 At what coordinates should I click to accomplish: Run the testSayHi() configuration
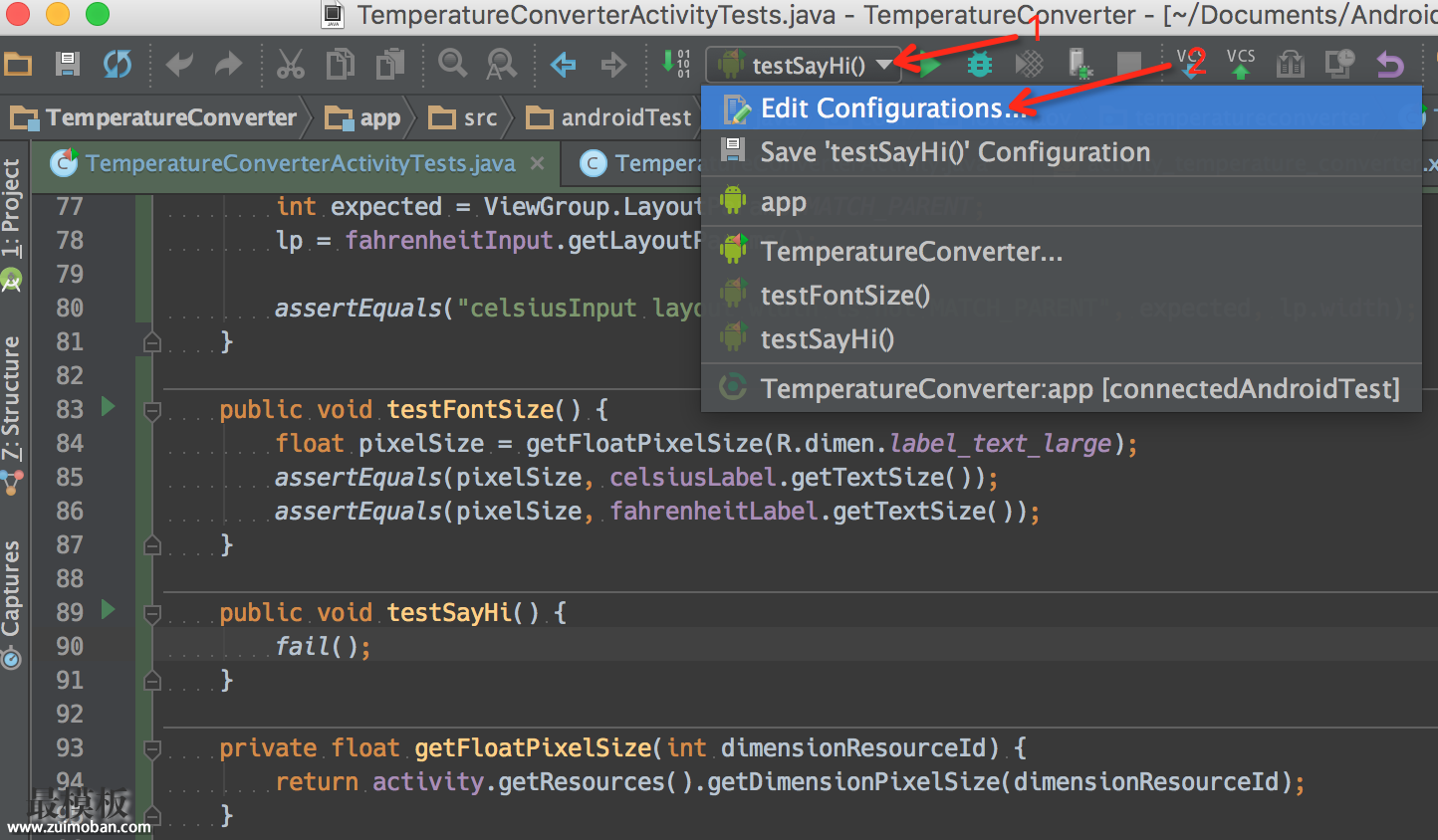click(x=930, y=66)
